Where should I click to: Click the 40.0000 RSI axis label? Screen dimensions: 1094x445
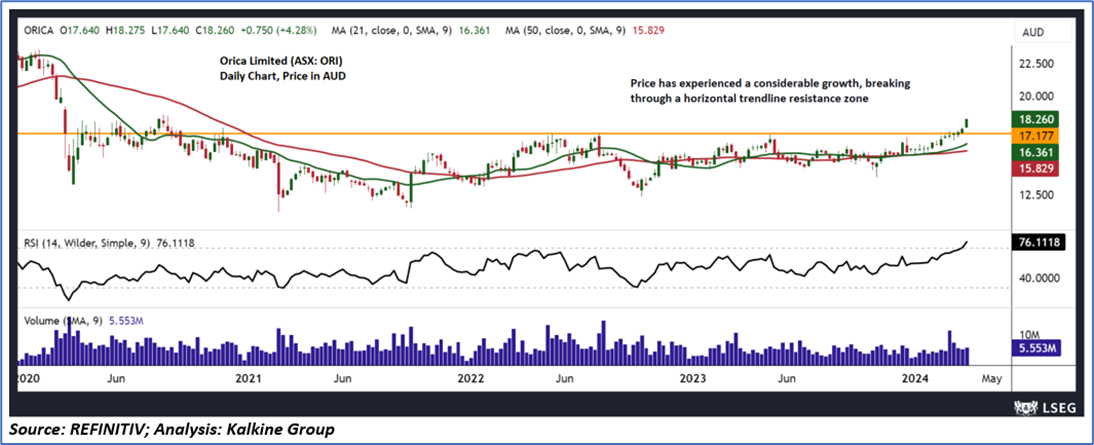[1039, 277]
